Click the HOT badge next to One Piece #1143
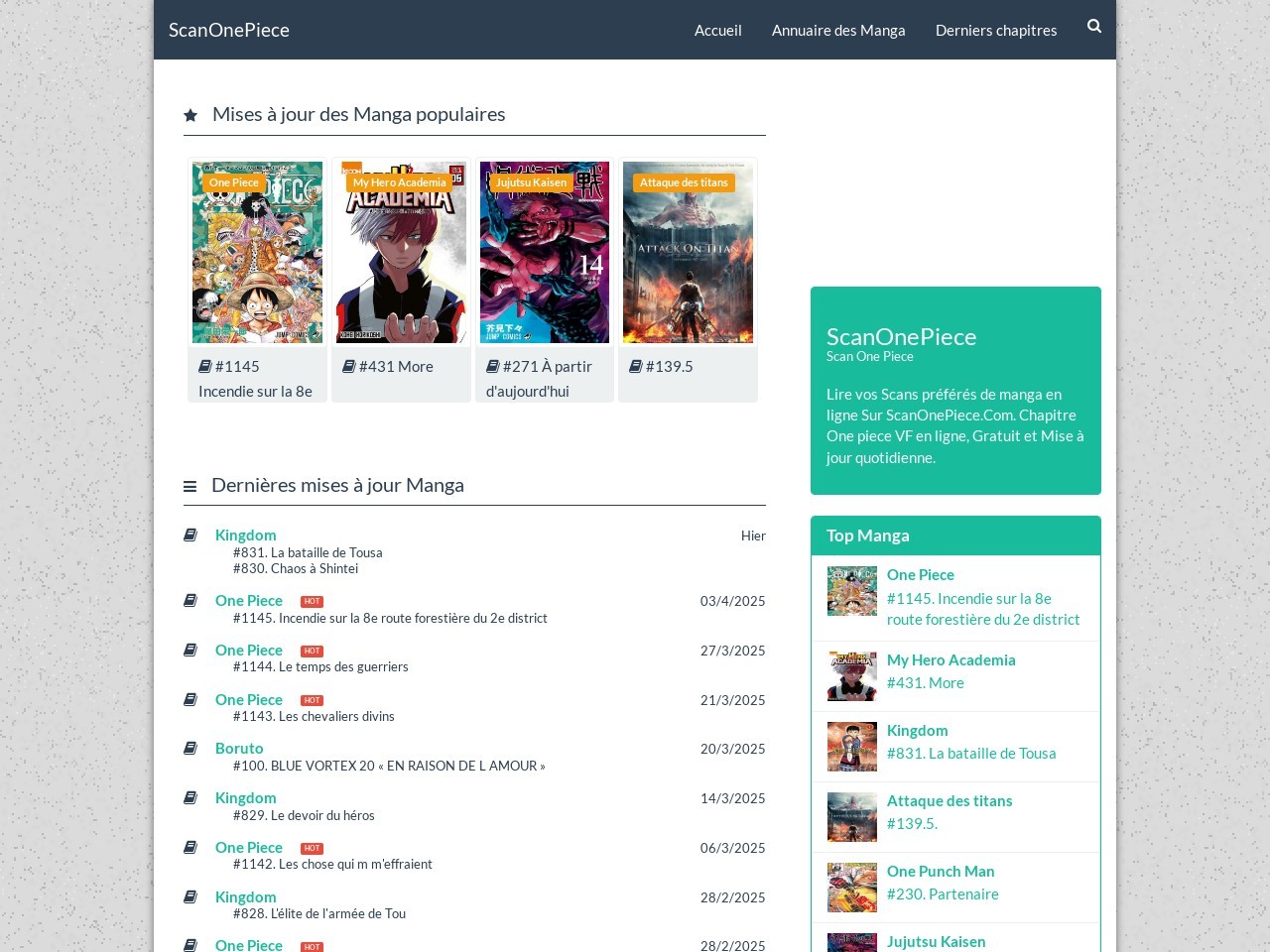 coord(312,700)
